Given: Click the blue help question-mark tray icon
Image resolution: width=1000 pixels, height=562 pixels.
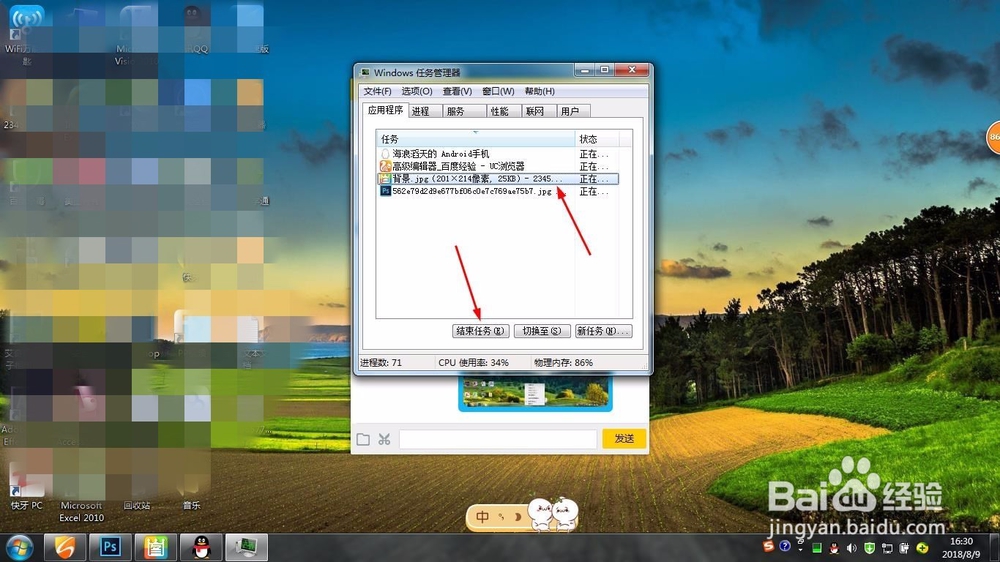Looking at the screenshot, I should [x=785, y=546].
